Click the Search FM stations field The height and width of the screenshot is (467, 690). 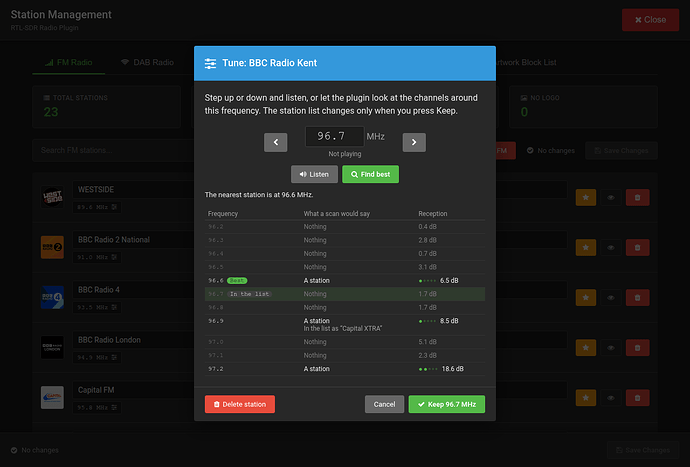click(x=114, y=151)
